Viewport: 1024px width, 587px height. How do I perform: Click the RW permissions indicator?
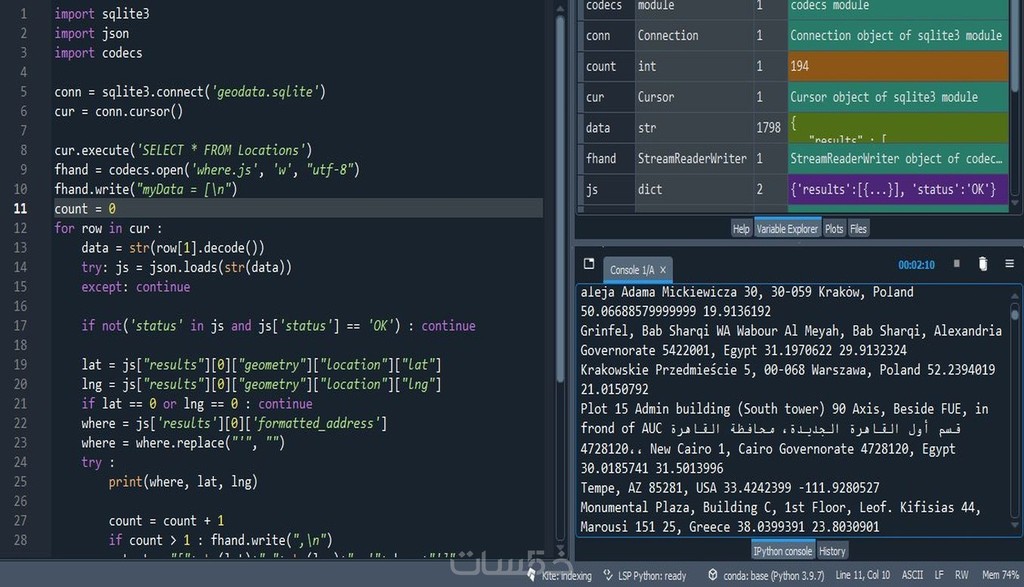point(961,575)
